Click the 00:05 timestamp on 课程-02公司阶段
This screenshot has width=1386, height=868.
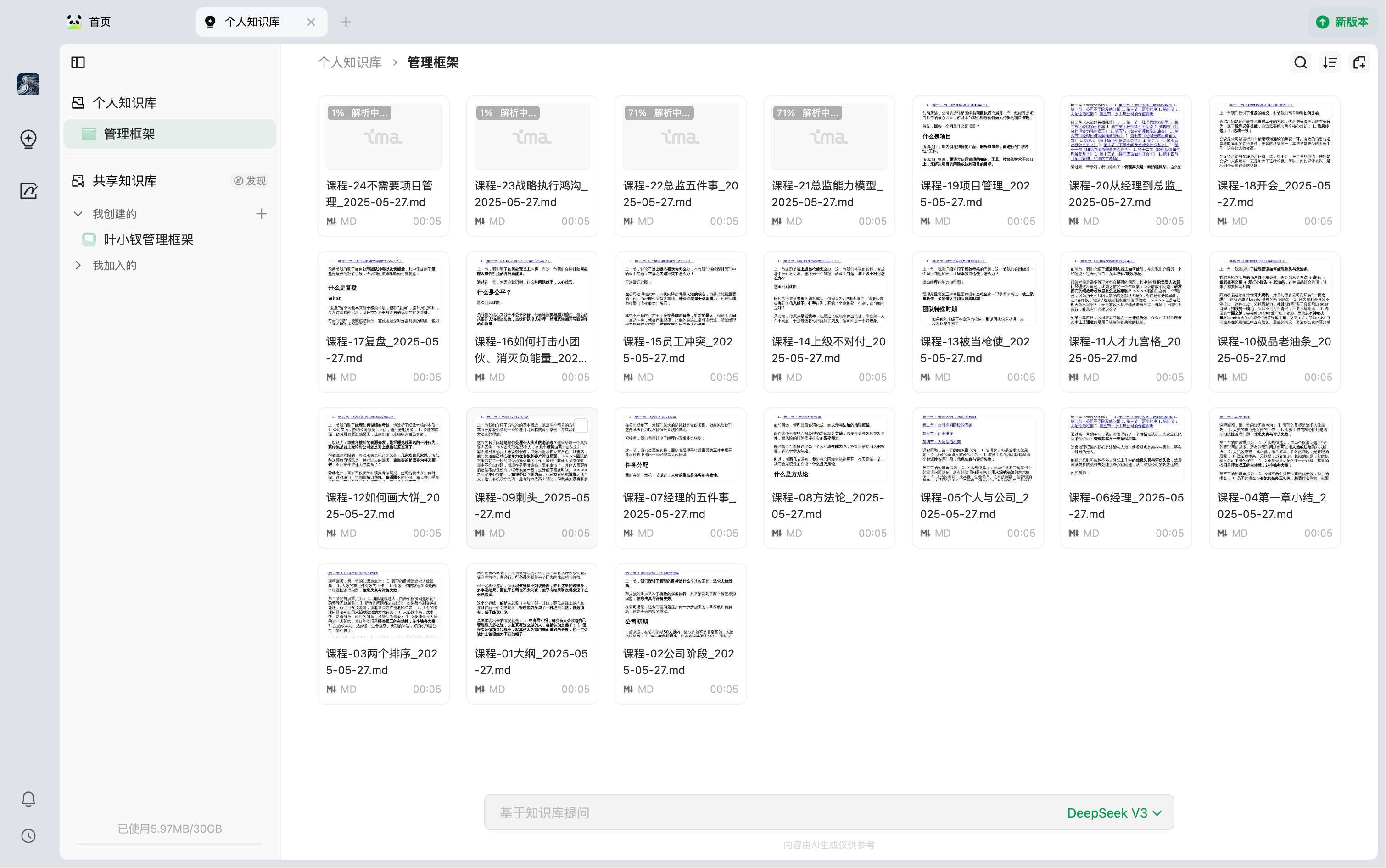(x=724, y=689)
